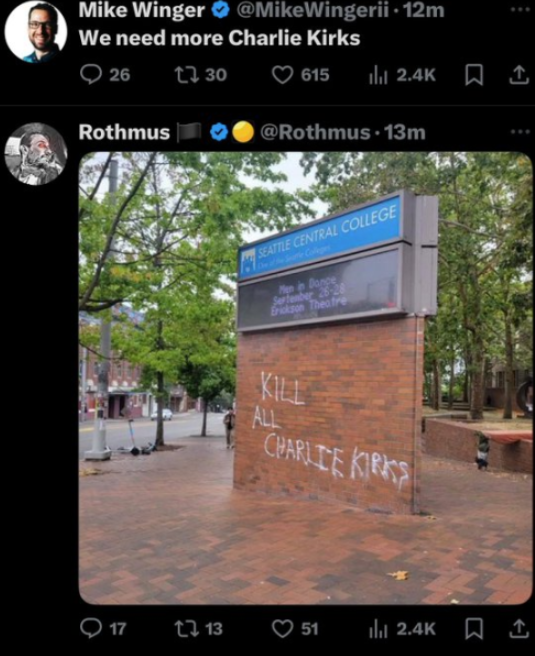This screenshot has height=656, width=535.
Task: Click the Mike Winger display name
Action: point(141,10)
